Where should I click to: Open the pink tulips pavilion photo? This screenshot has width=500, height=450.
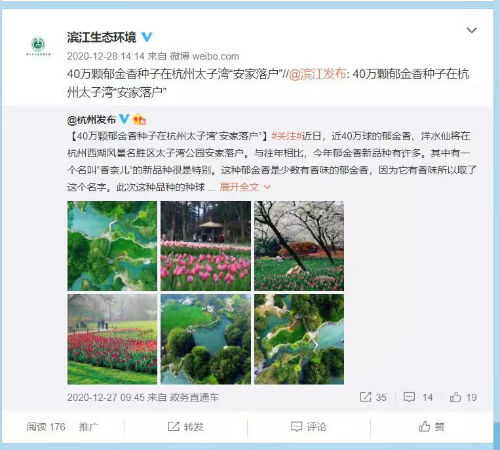(x=206, y=246)
